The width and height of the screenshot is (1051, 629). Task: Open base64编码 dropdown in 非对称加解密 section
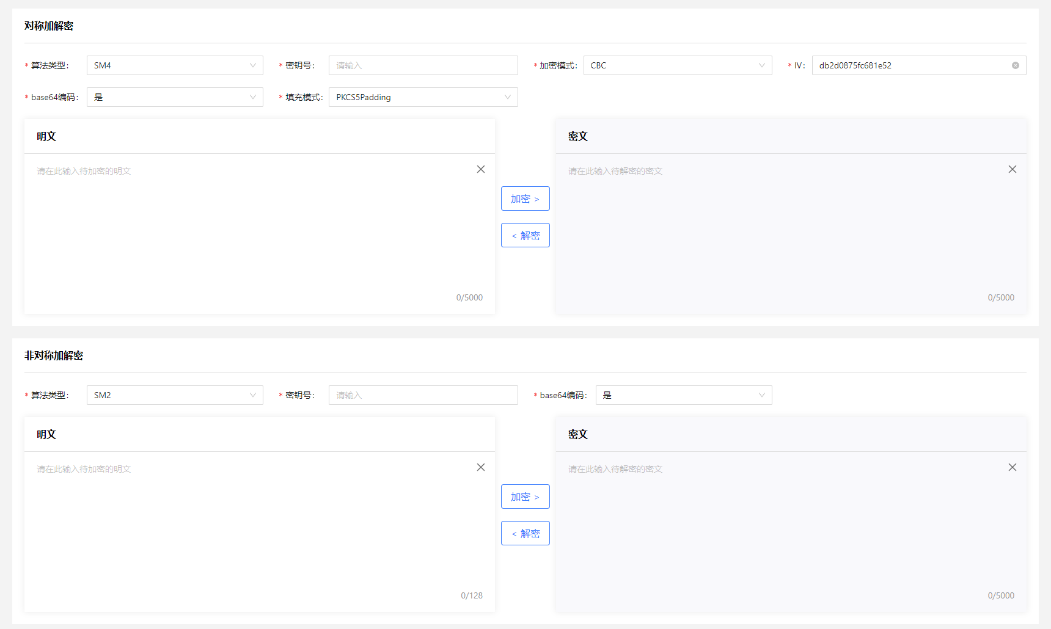coord(684,396)
